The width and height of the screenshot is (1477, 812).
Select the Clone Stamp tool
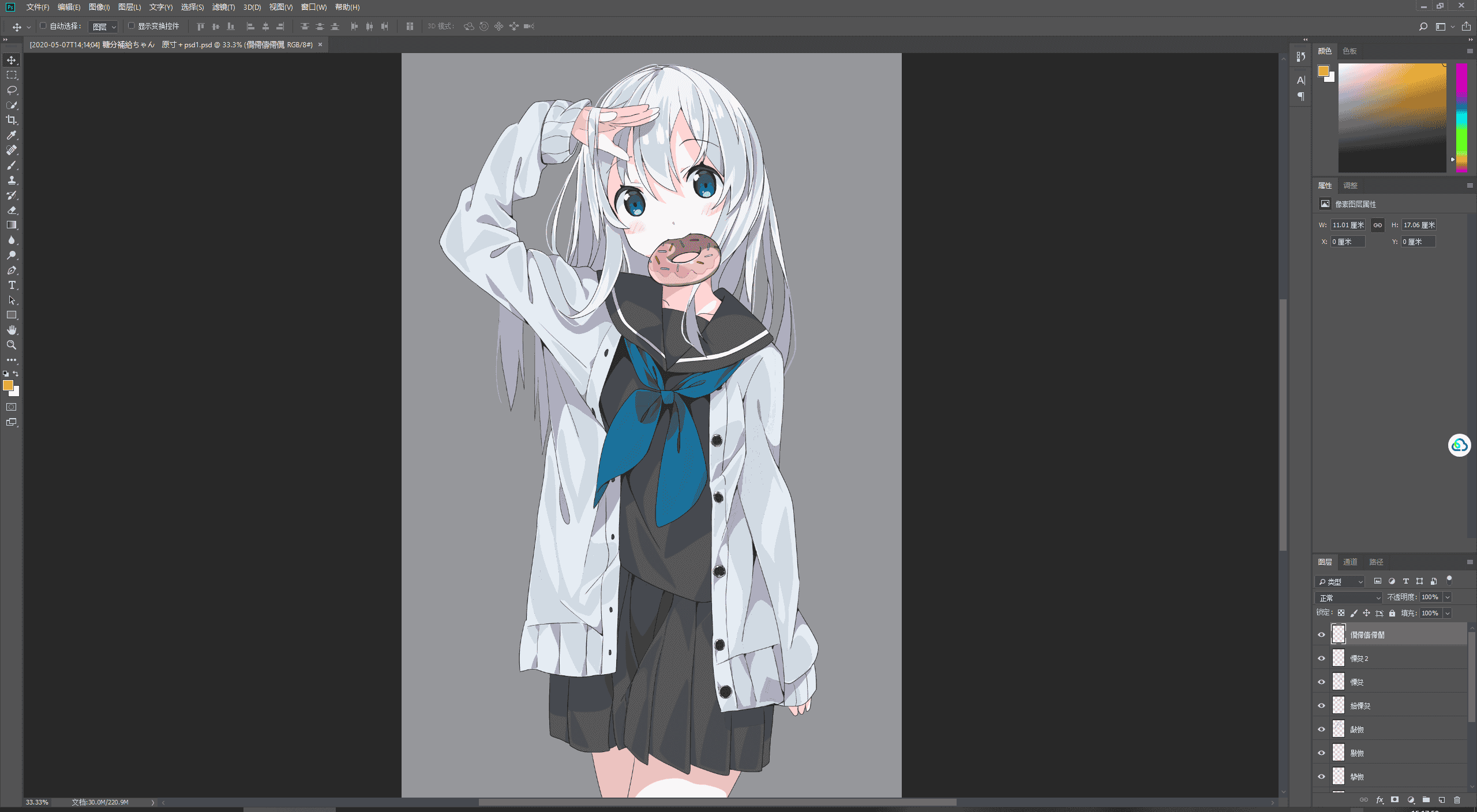[12, 180]
